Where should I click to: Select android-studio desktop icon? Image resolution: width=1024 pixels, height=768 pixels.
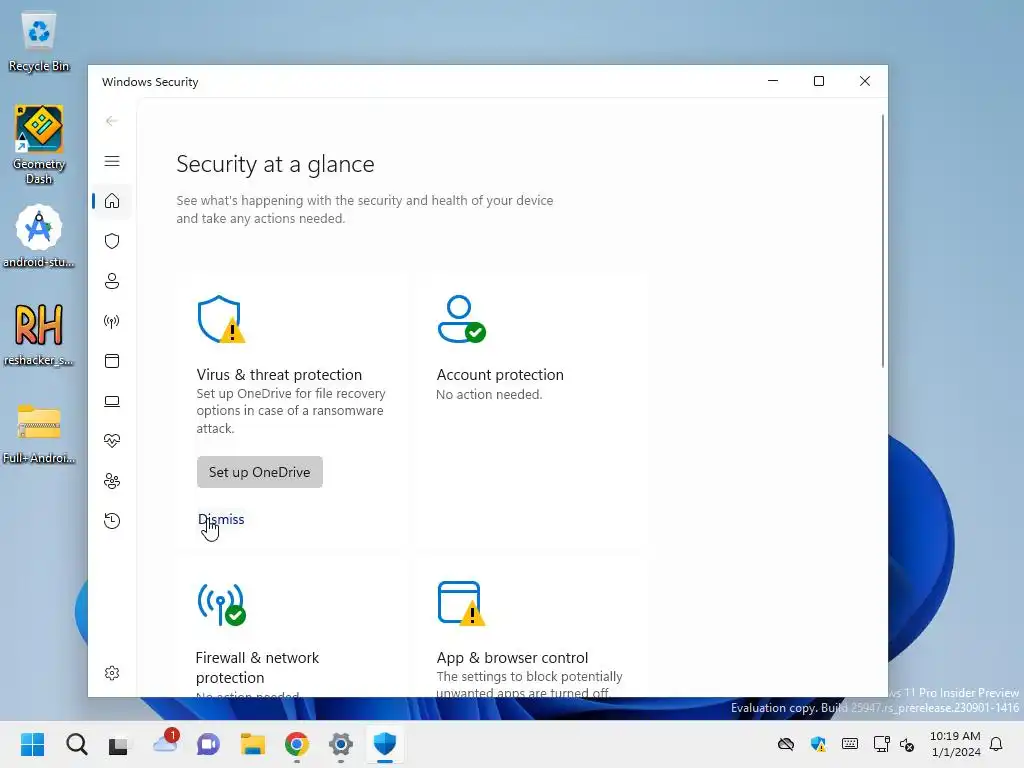pos(39,237)
